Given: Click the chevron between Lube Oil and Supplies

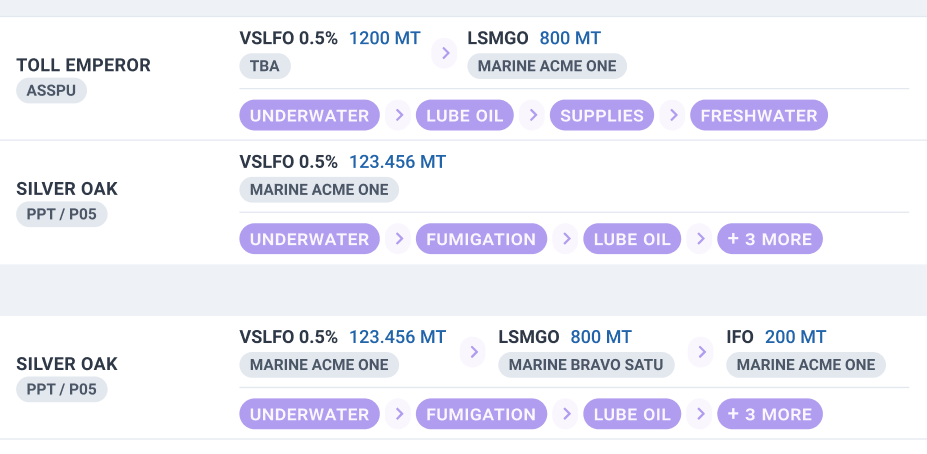Looking at the screenshot, I should 532,115.
